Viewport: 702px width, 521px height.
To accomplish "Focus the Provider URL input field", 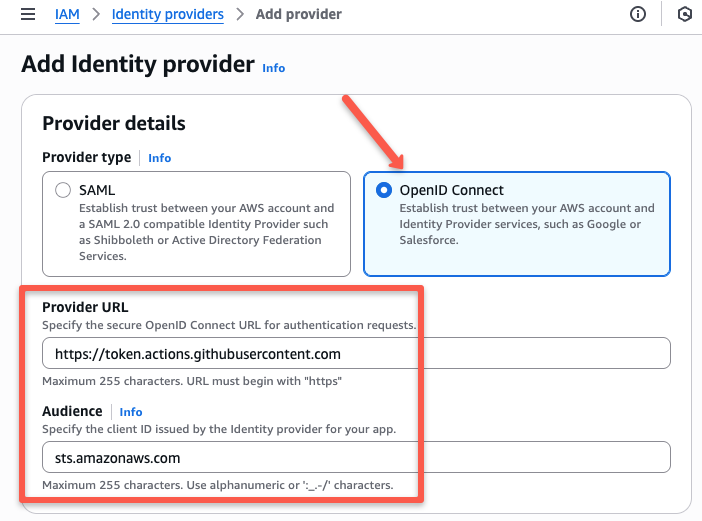I will point(356,354).
